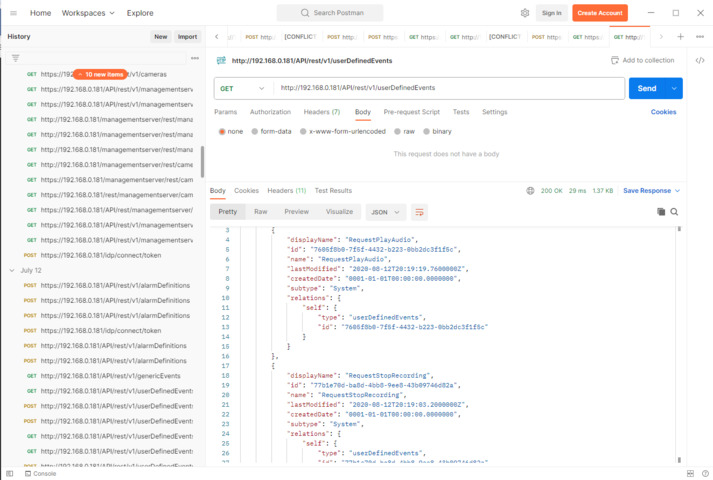
Task: Search the response body with magnifier icon
Action: [x=675, y=212]
